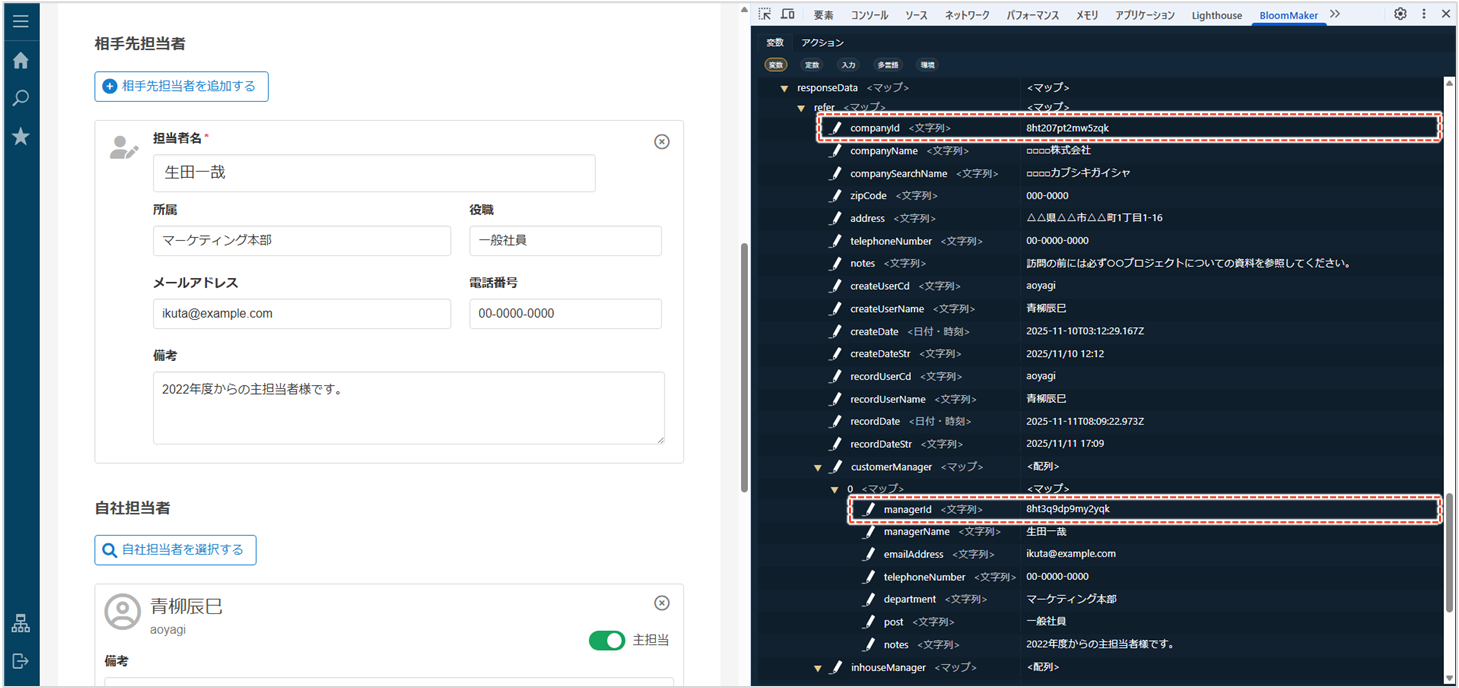Expand more DevTools tabs chevron
This screenshot has width=1459, height=688.
[1335, 14]
